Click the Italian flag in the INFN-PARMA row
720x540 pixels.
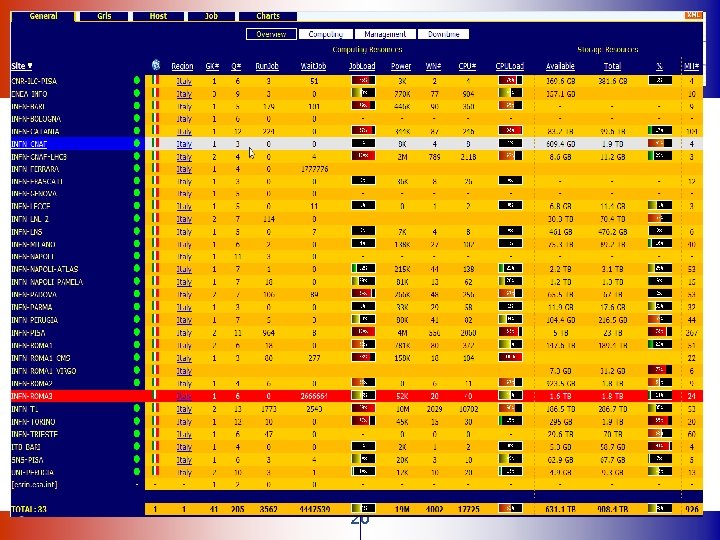[x=155, y=306]
